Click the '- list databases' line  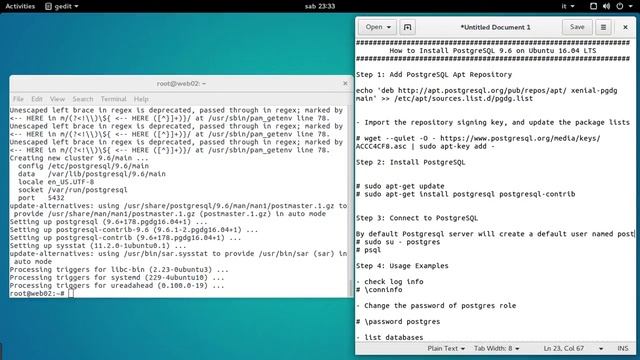[389, 338]
